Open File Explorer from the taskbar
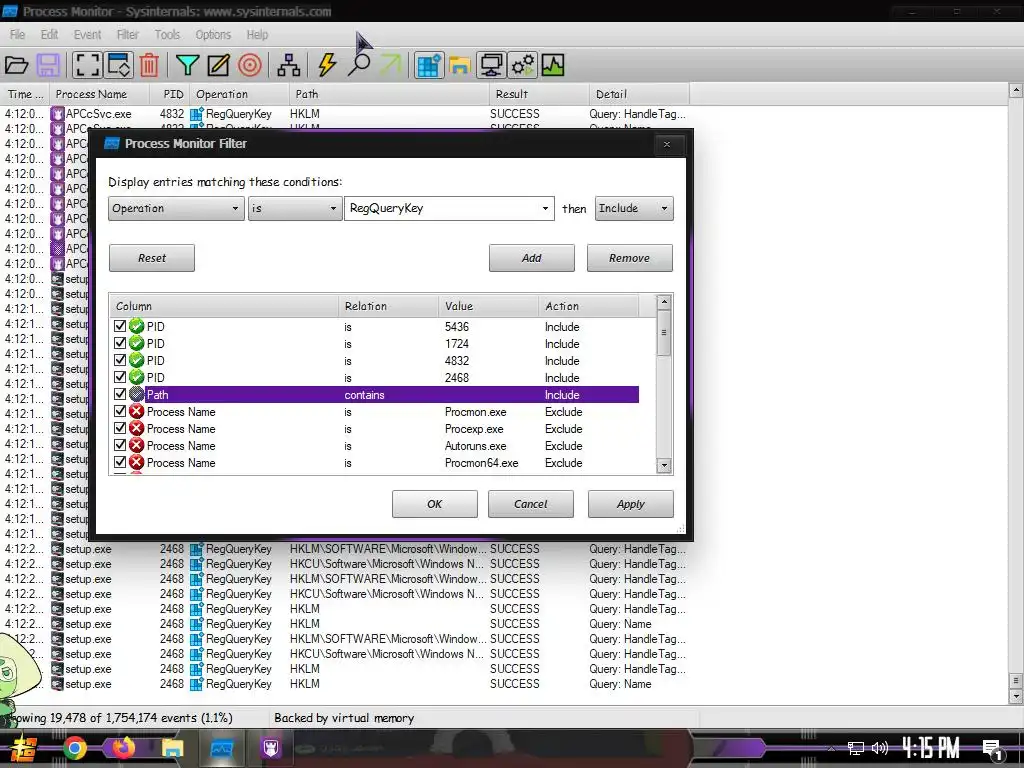The image size is (1024, 768). point(172,748)
